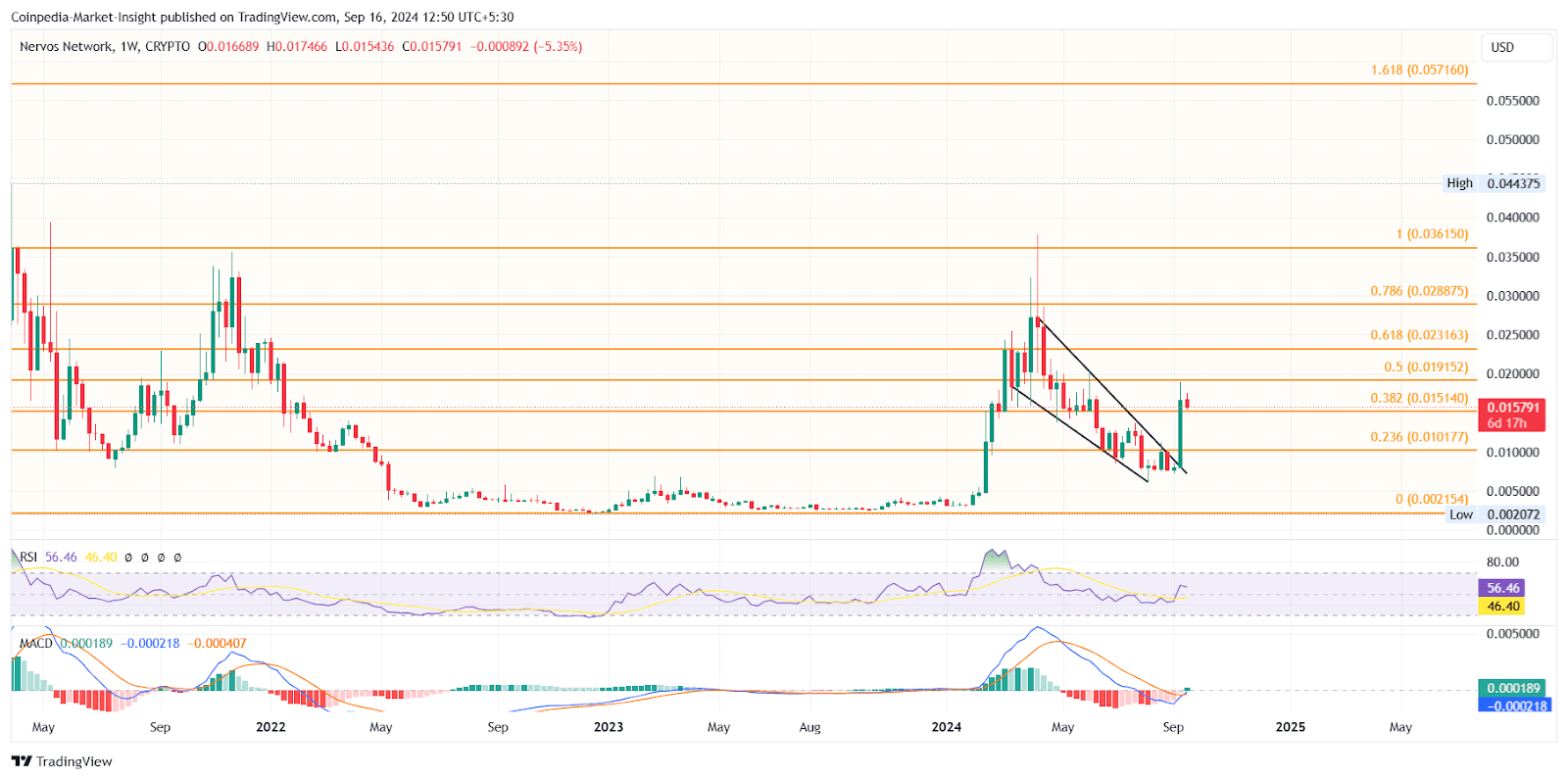Click the Nervos Network symbol title
This screenshot has width=1568, height=780.
[x=66, y=46]
